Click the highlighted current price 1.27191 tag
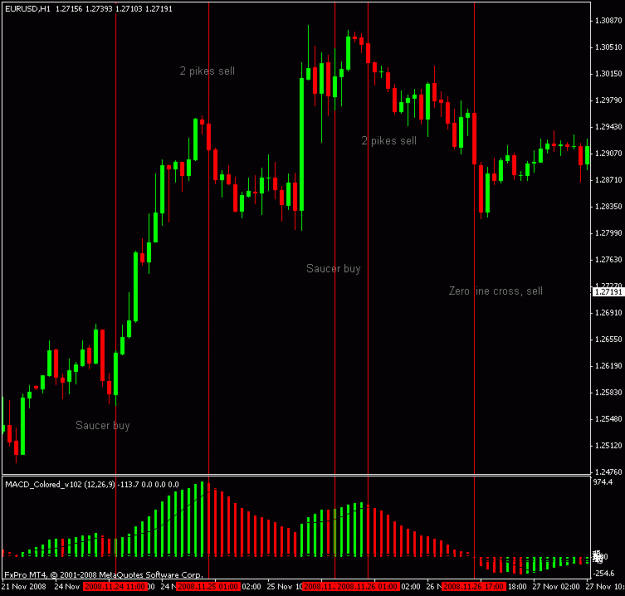 (608, 292)
